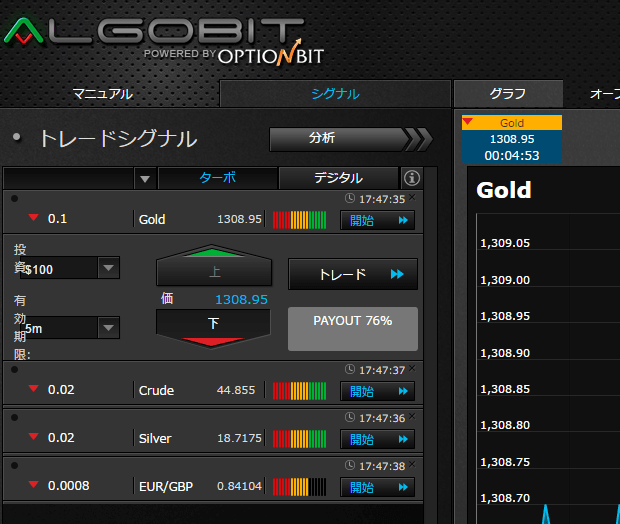Click 開始 button for Silver
This screenshot has height=524, width=620.
(378, 439)
